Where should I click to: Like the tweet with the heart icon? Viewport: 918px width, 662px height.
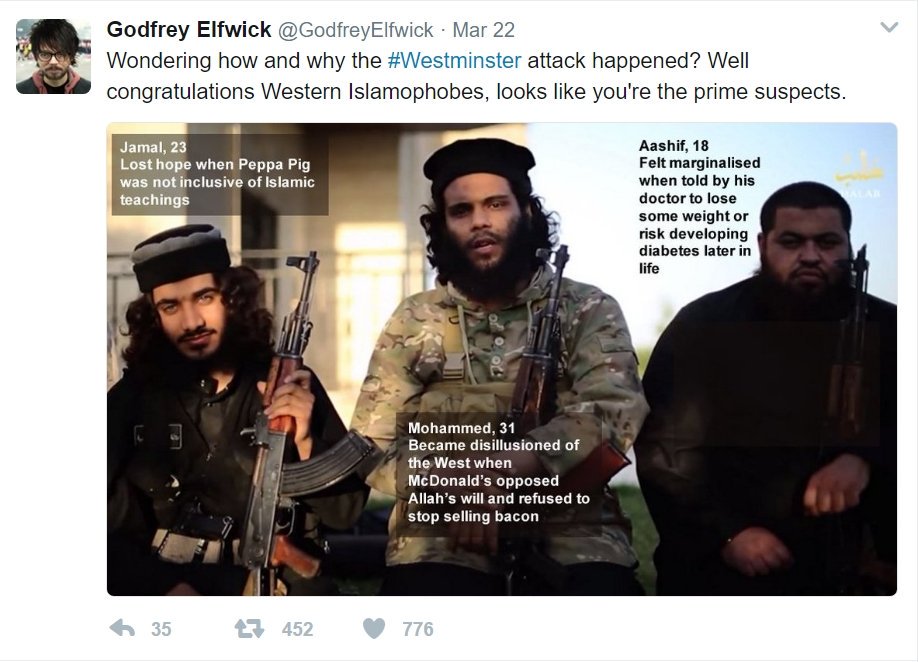374,628
